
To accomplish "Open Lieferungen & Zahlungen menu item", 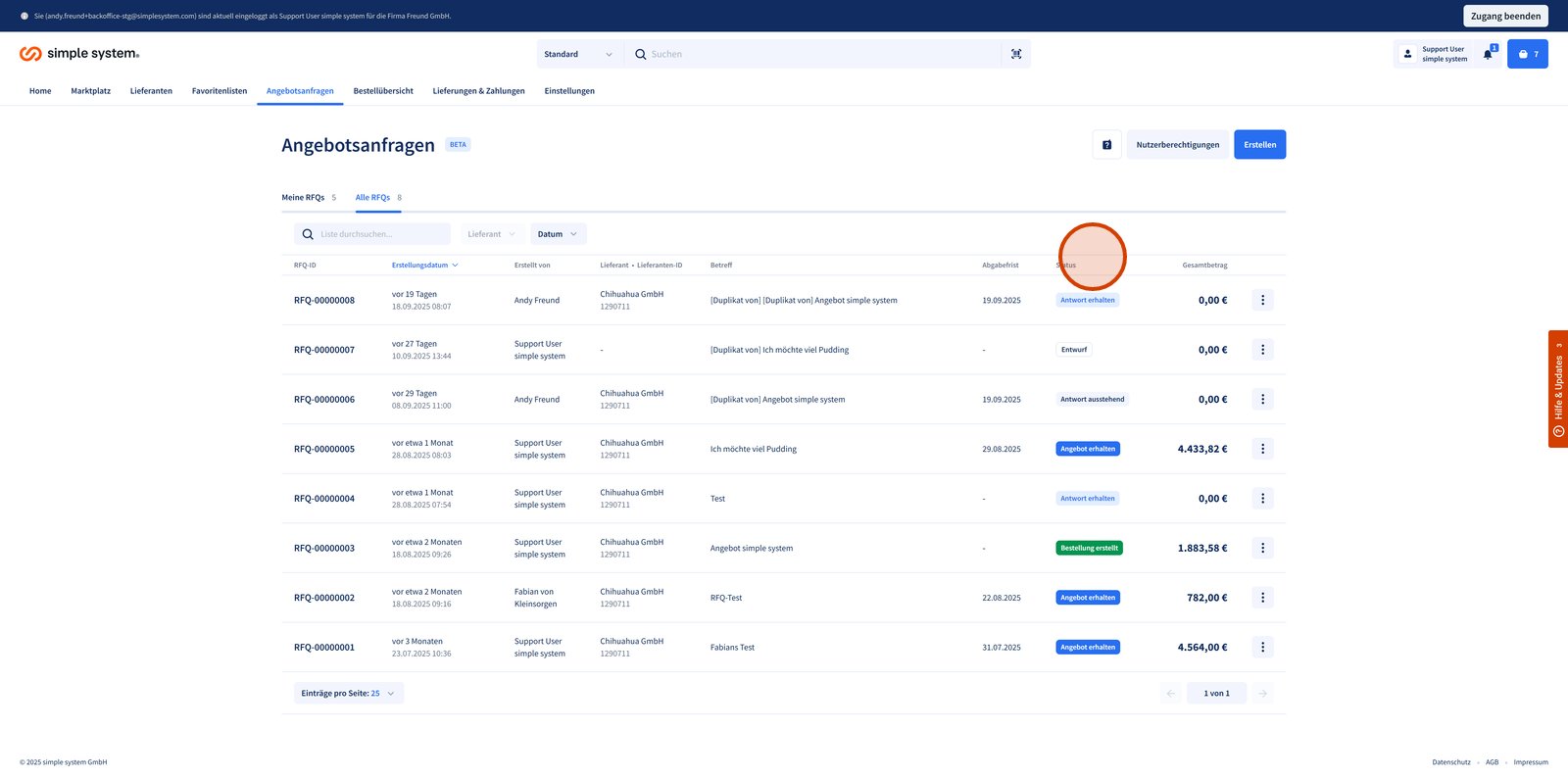I will tap(478, 91).
